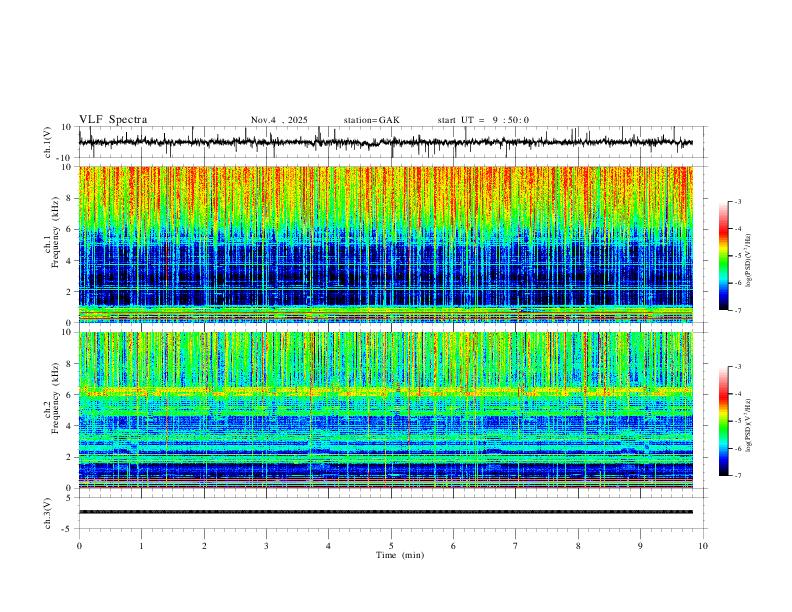Click the "-7" tick on upper colorbar
This screenshot has height=612, width=792.
tap(737, 311)
